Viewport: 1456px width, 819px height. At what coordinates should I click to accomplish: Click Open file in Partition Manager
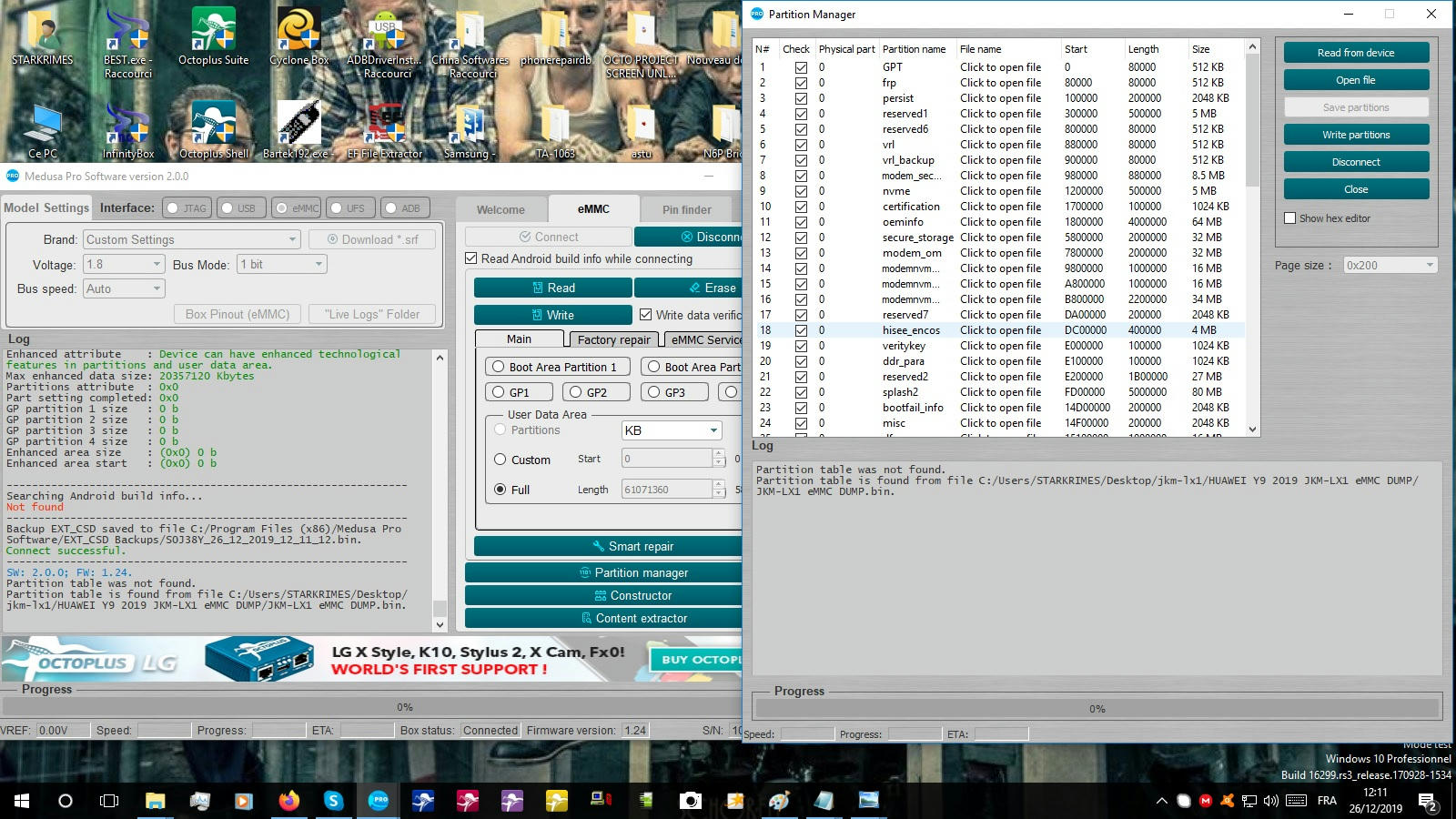pos(1356,80)
